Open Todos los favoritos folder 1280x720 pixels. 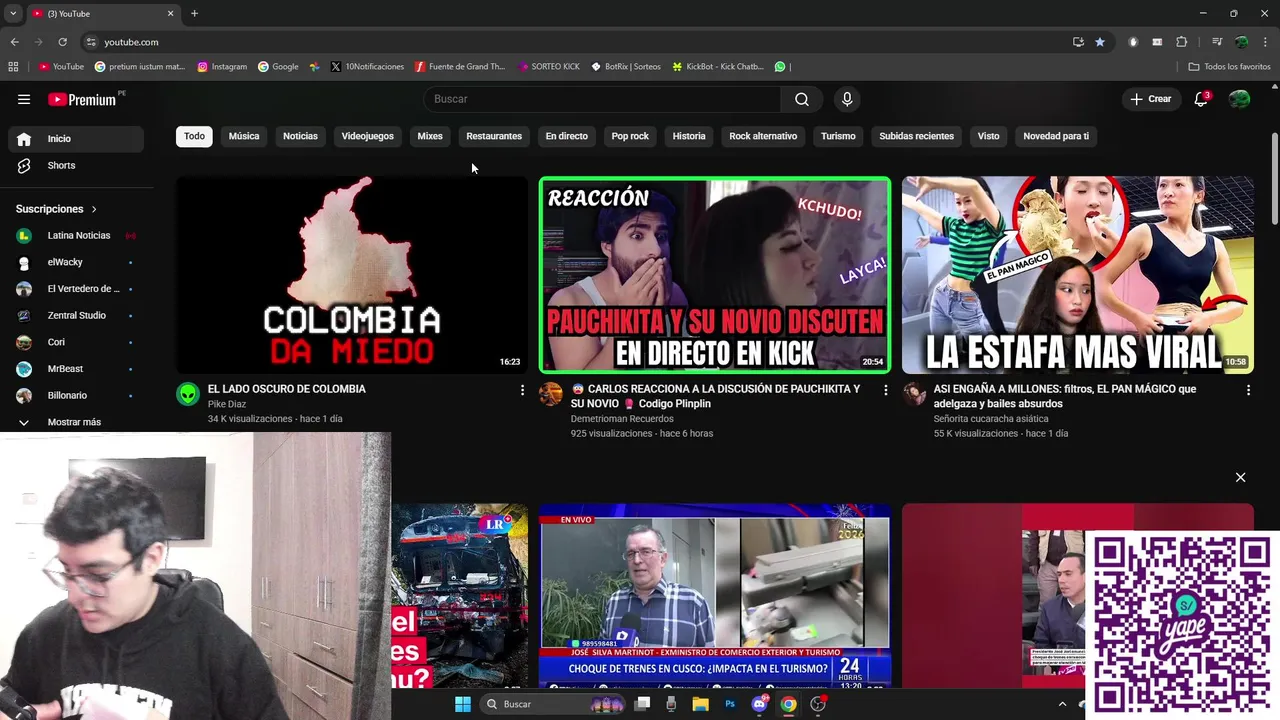pyautogui.click(x=1229, y=67)
